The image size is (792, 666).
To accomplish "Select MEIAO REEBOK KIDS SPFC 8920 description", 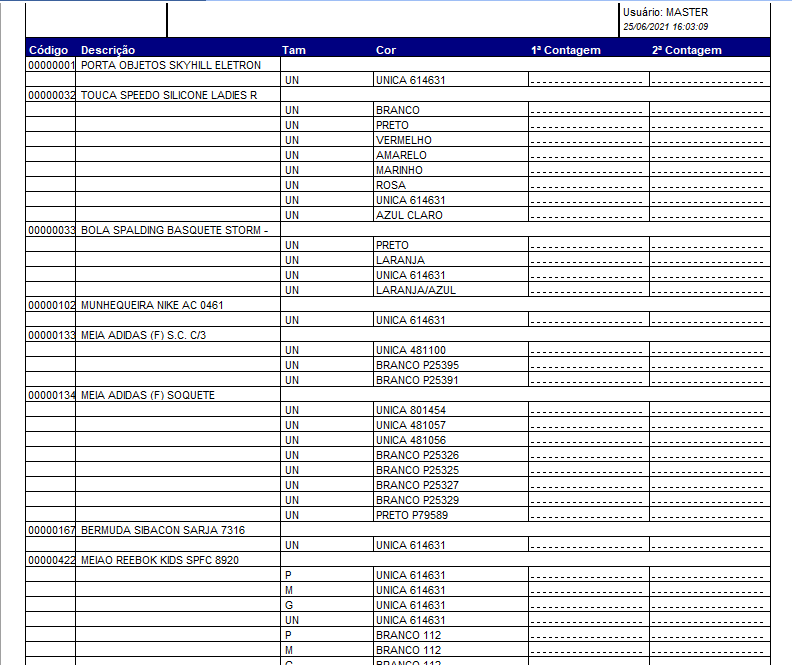I will [160, 560].
